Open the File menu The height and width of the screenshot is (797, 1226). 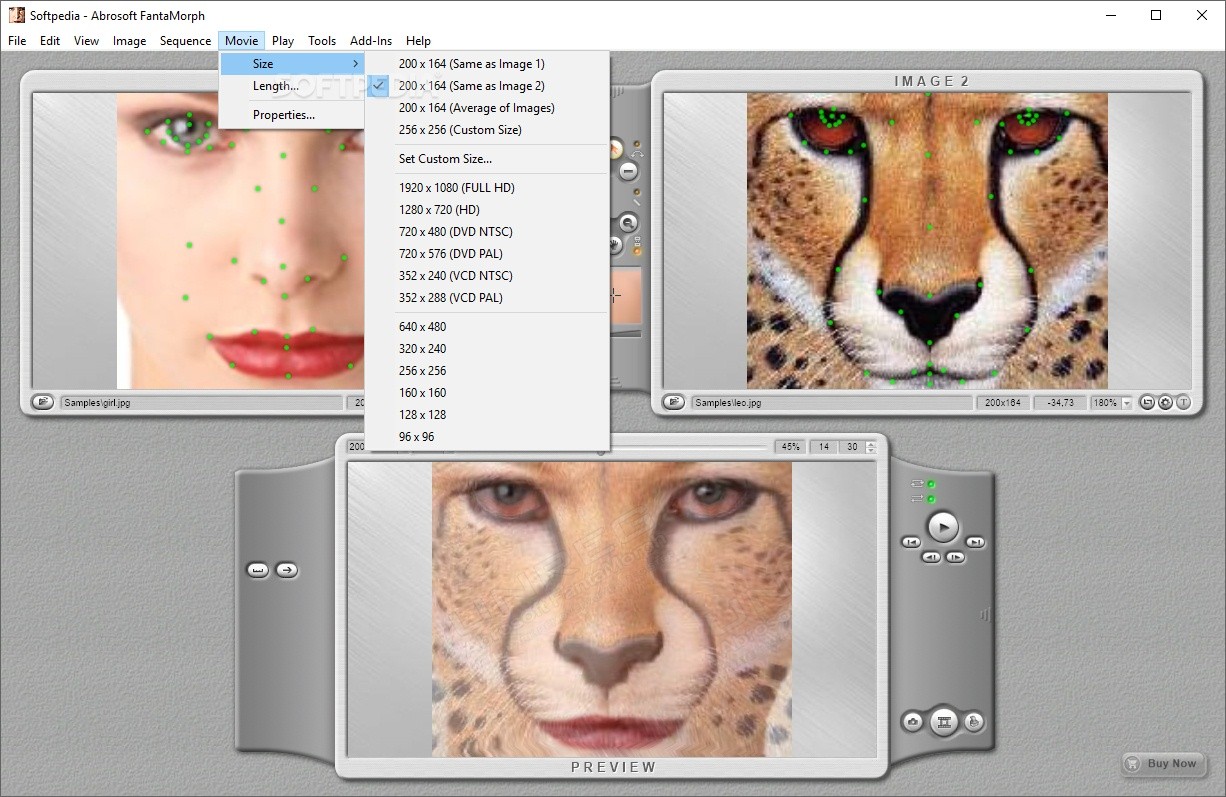click(x=17, y=41)
